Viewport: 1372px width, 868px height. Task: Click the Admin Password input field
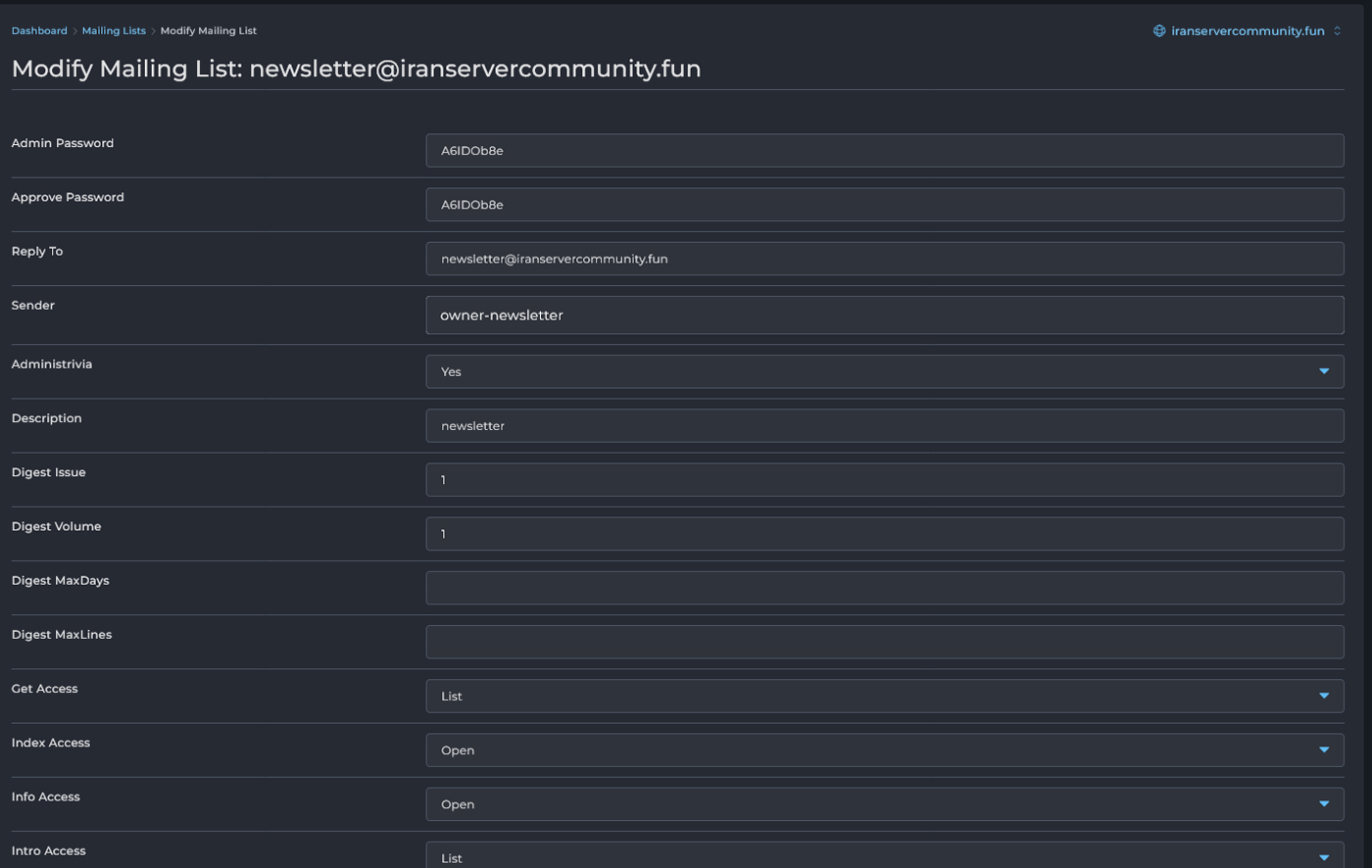882,150
